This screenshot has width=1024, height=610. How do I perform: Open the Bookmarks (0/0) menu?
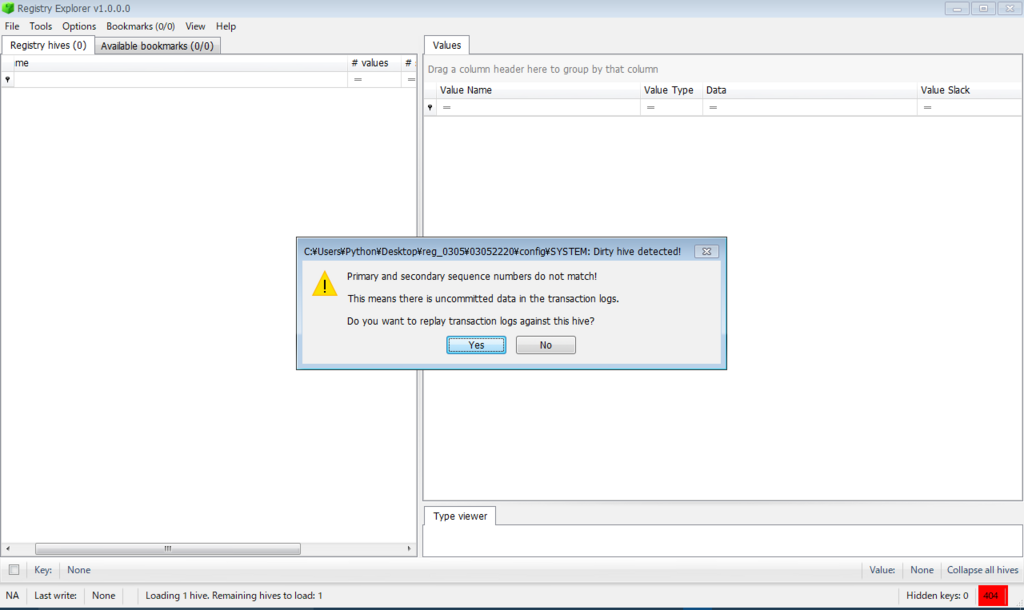click(140, 26)
